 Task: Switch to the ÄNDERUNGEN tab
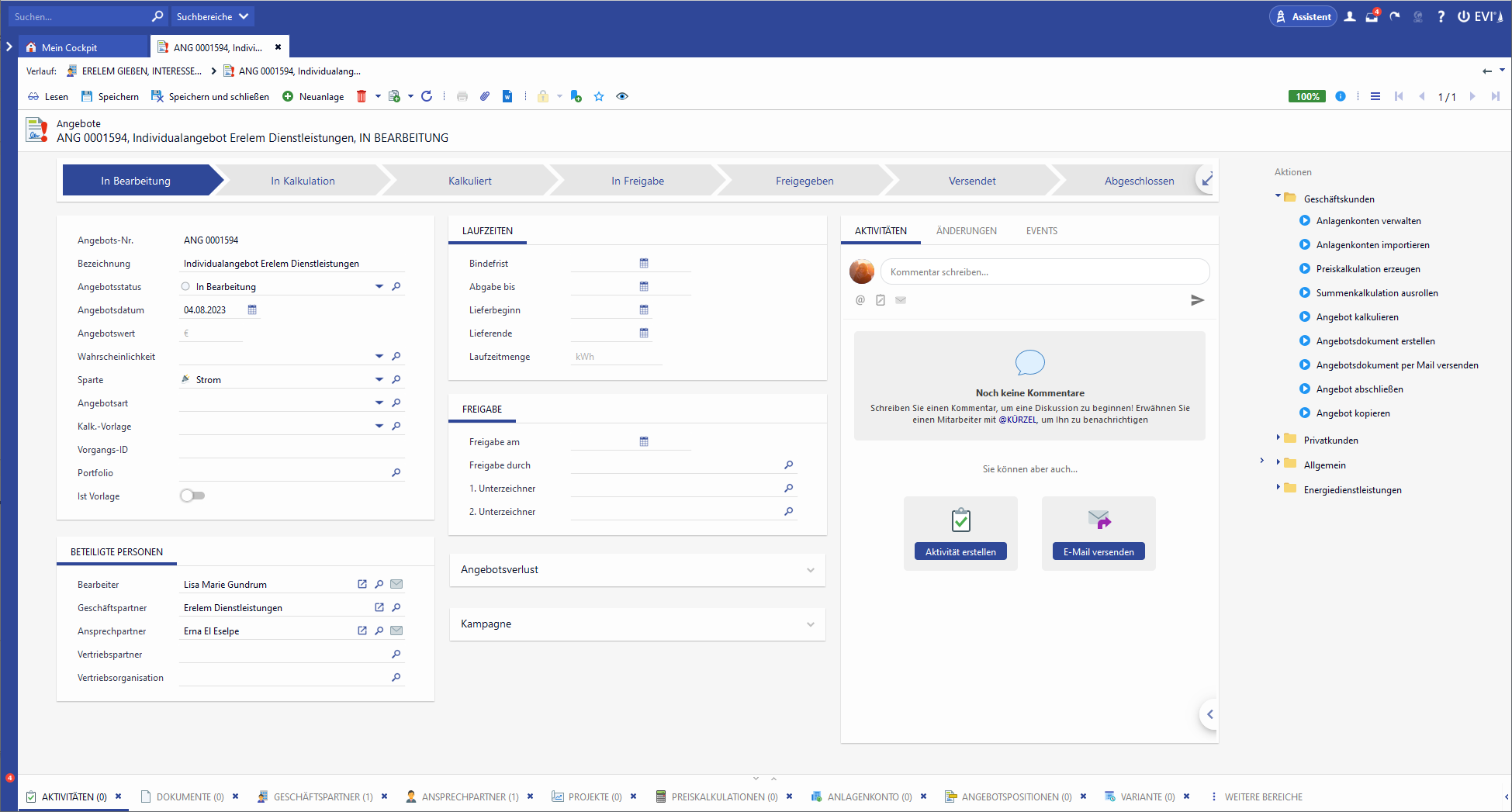pos(966,231)
